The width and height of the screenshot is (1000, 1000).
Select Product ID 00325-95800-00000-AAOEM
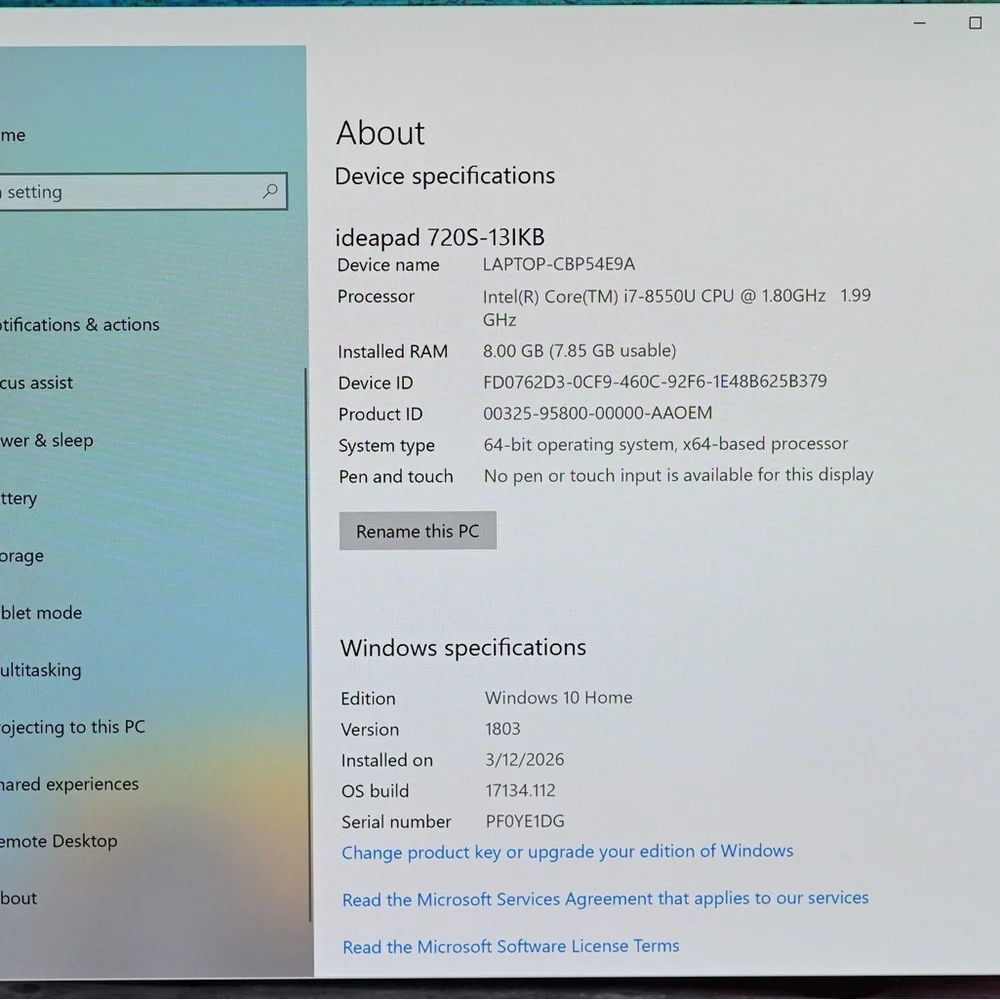[x=598, y=413]
